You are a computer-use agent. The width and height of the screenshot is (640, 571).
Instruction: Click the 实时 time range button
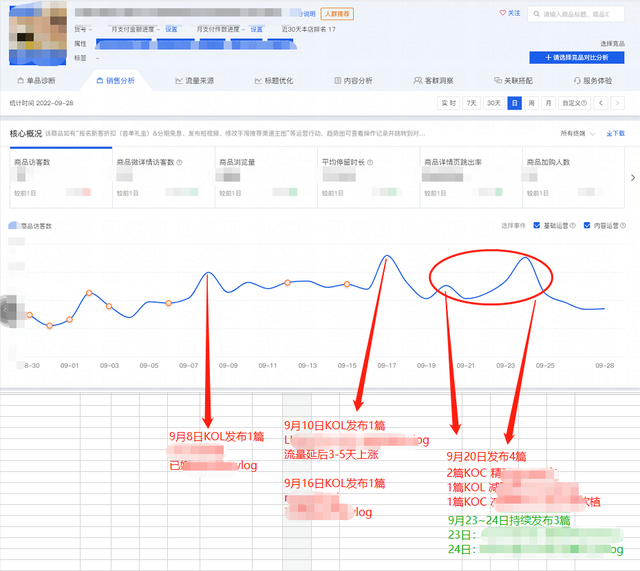(448, 103)
